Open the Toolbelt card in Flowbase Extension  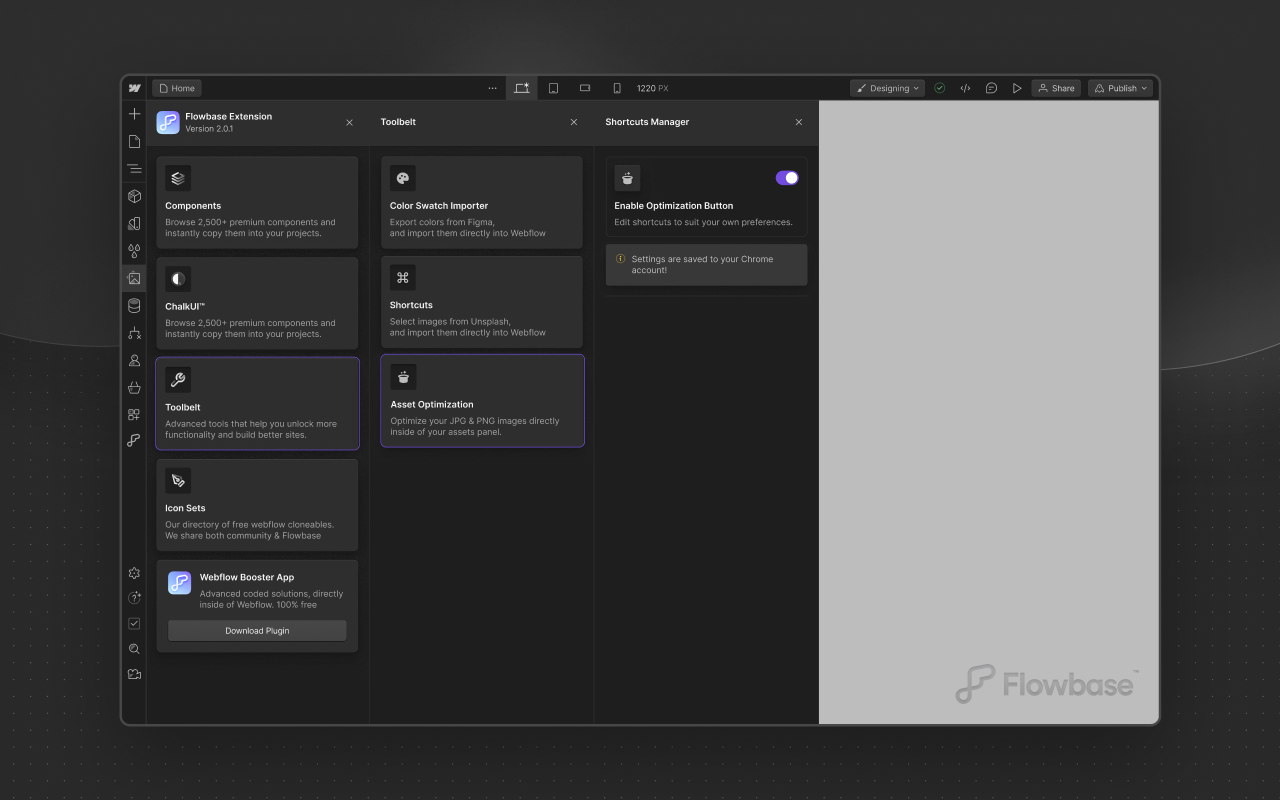257,403
